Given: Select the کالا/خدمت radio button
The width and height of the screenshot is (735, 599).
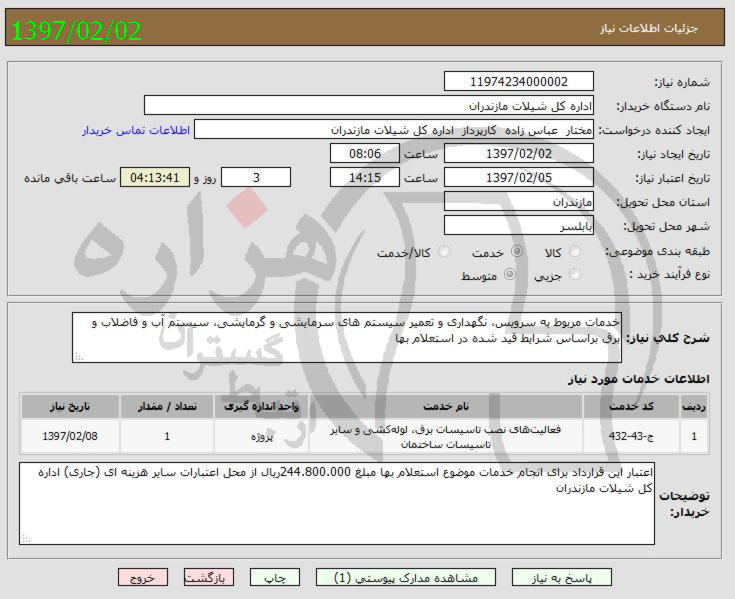Looking at the screenshot, I should (443, 252).
